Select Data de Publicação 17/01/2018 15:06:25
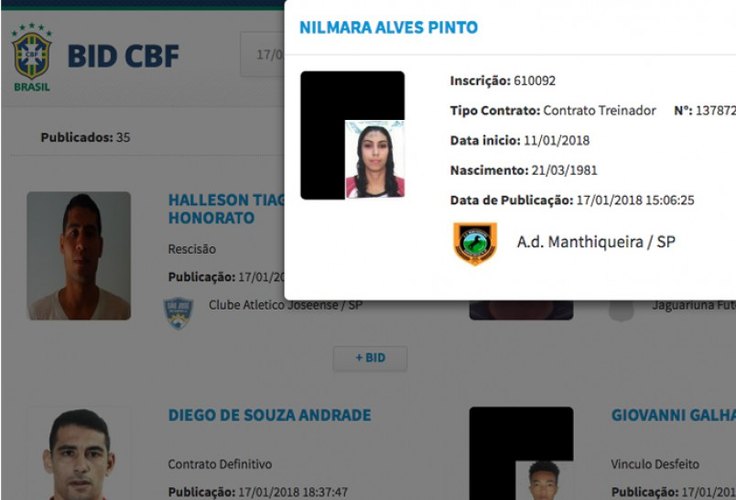Image resolution: width=736 pixels, height=500 pixels. click(x=572, y=200)
